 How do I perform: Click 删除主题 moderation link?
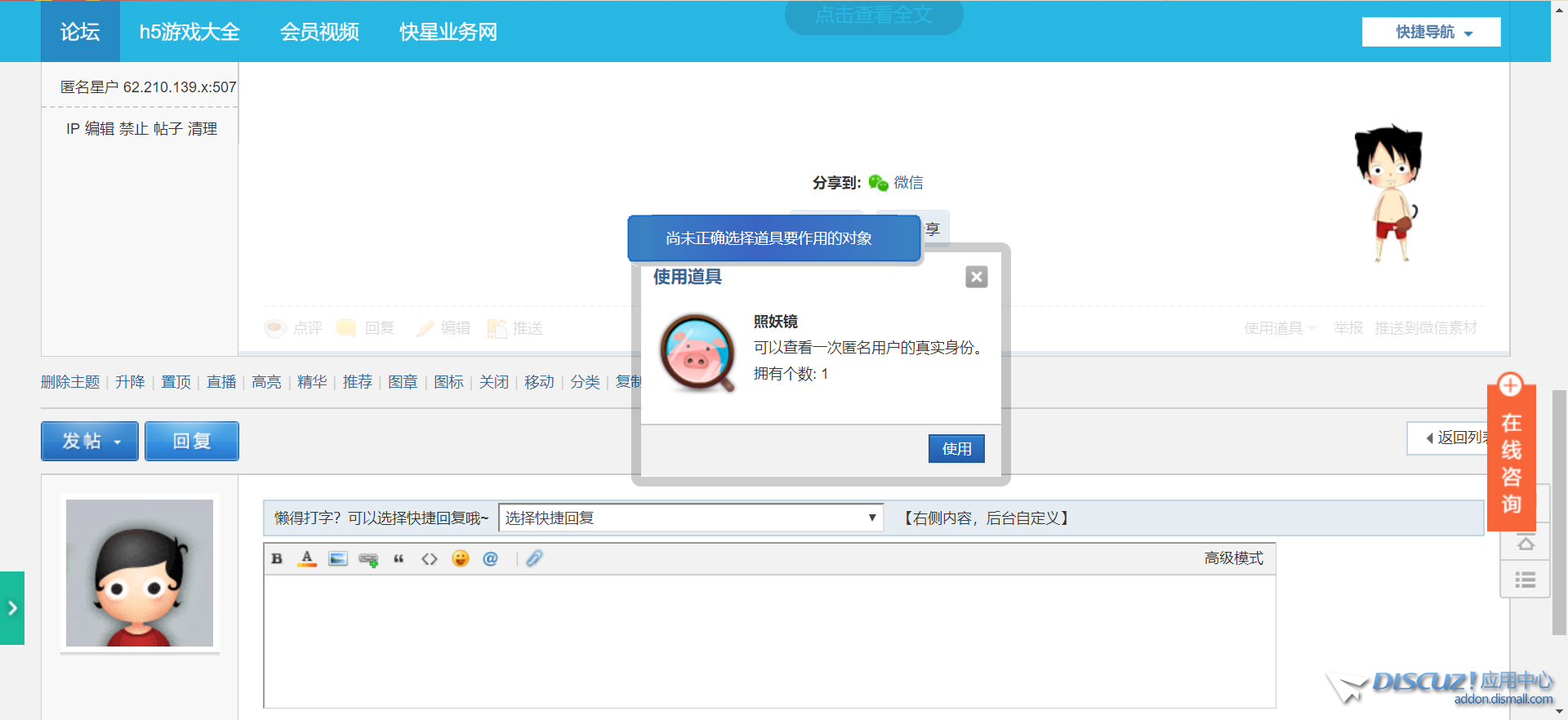[70, 382]
